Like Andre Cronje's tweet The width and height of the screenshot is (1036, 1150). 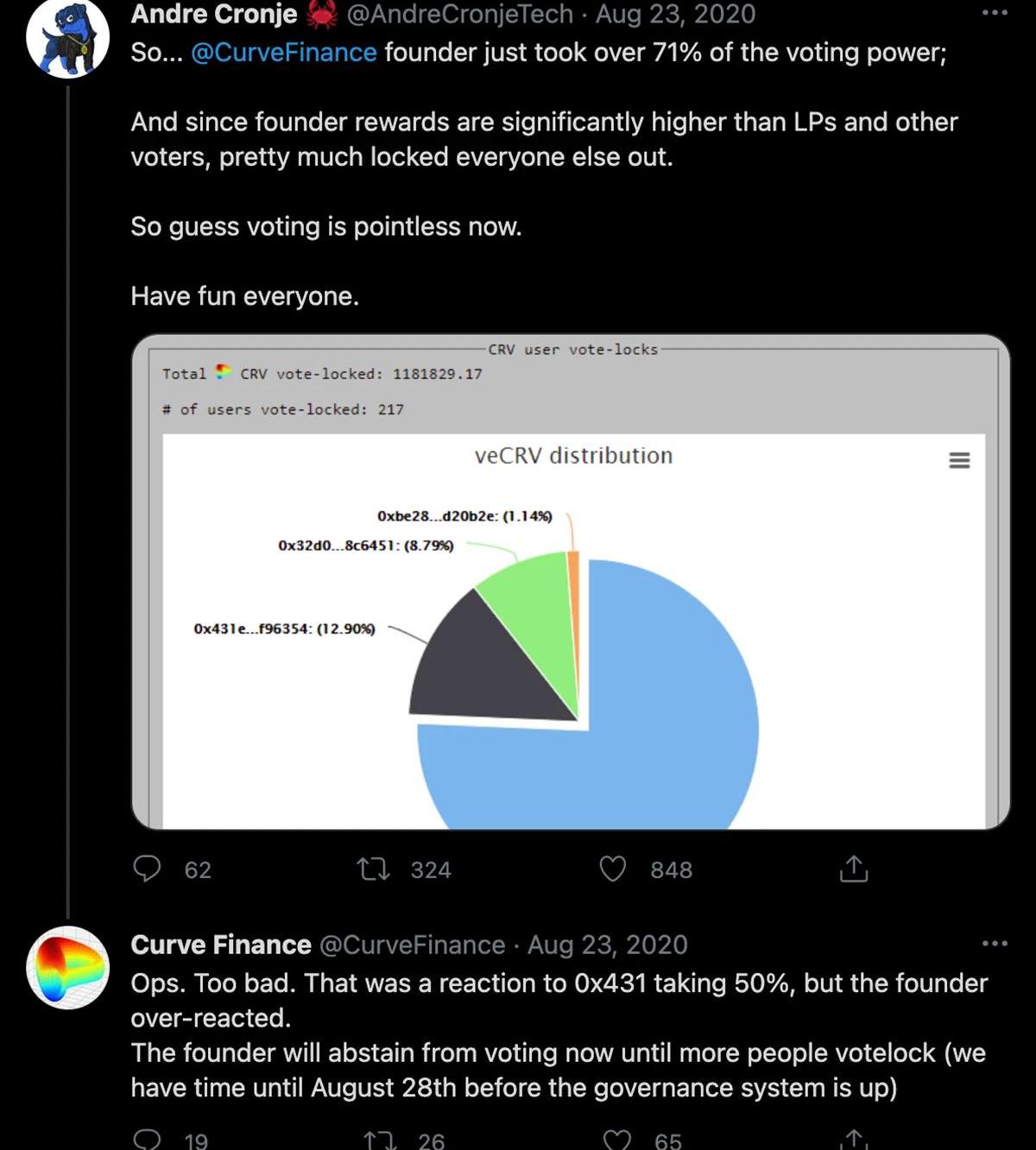pos(612,868)
